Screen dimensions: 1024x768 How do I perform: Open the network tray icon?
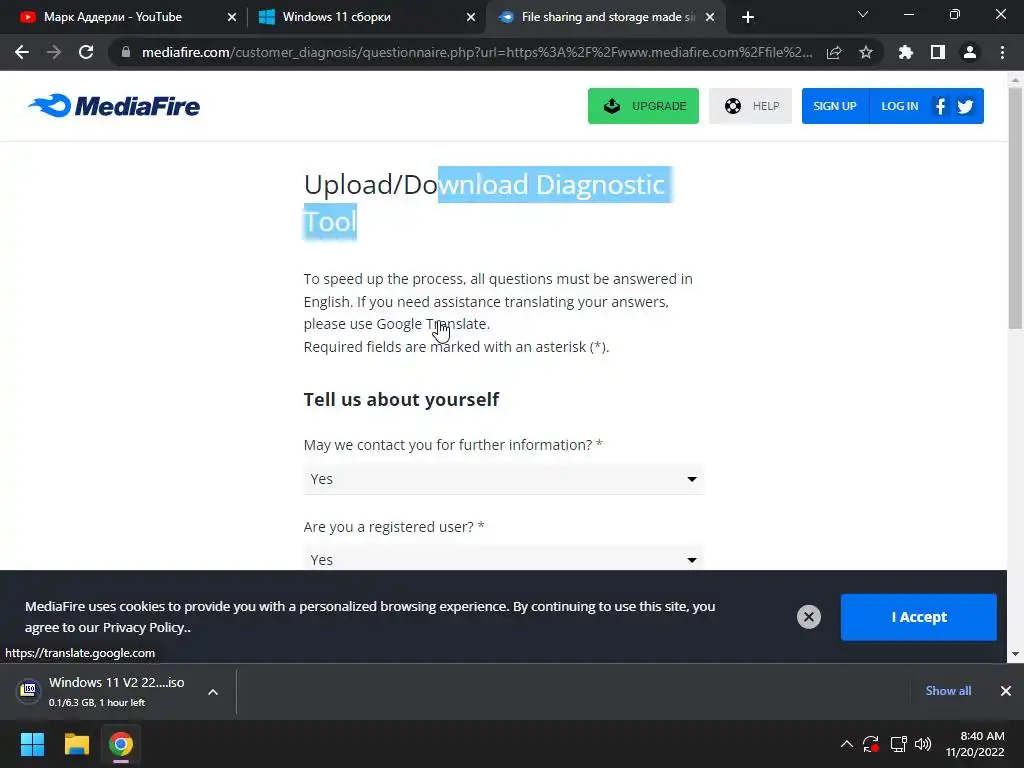pyautogui.click(x=898, y=744)
